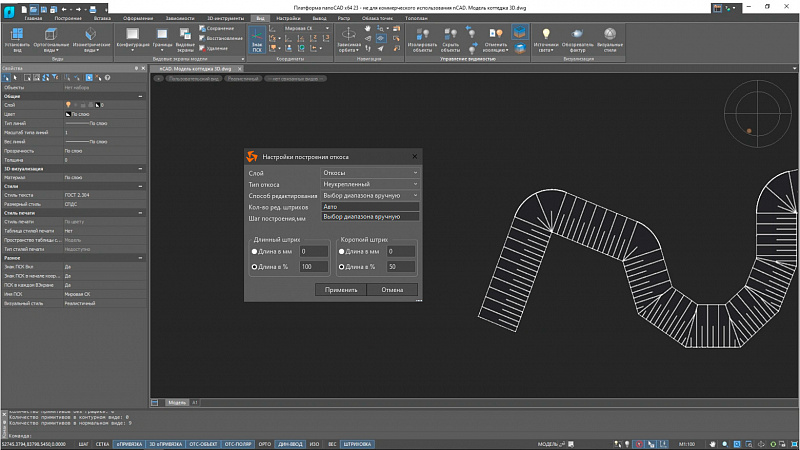
Task: Open the Мировая СК coordinate system dropdown
Action: click(x=305, y=29)
